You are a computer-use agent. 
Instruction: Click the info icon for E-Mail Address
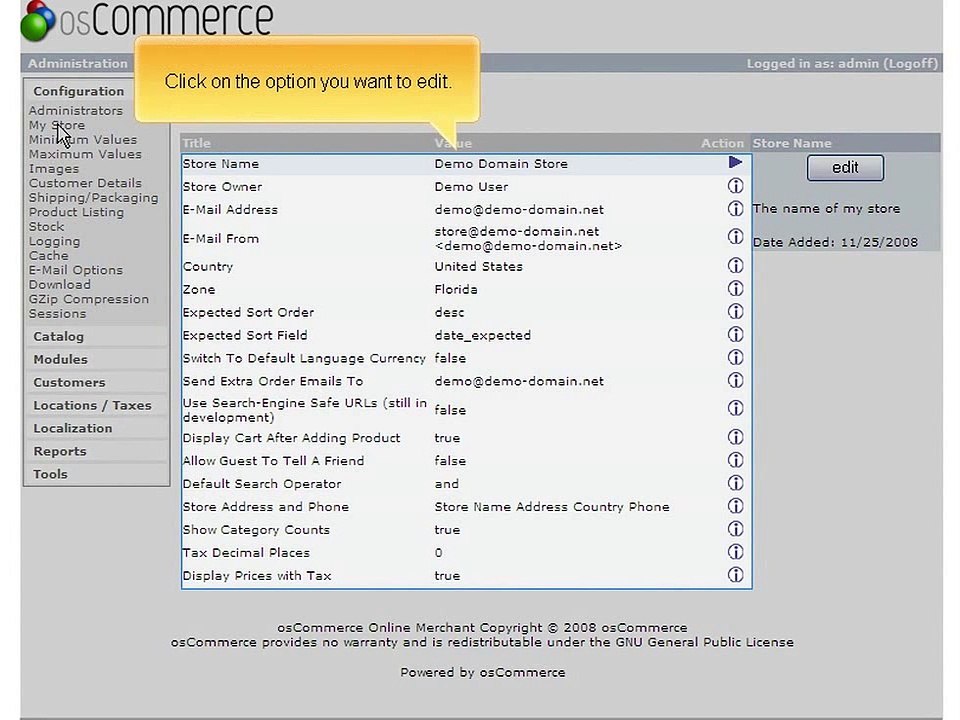(x=735, y=209)
